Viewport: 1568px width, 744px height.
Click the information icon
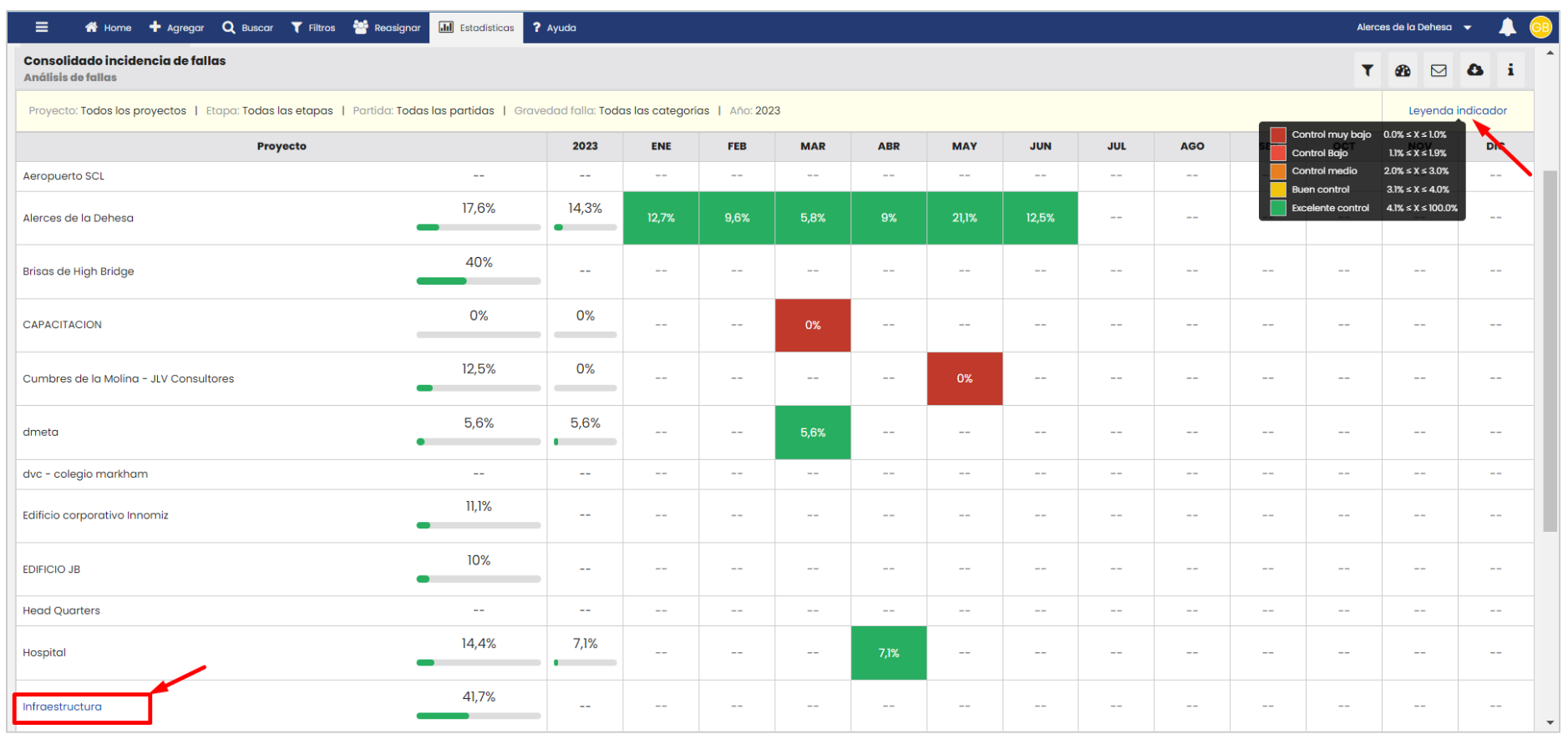[1510, 71]
